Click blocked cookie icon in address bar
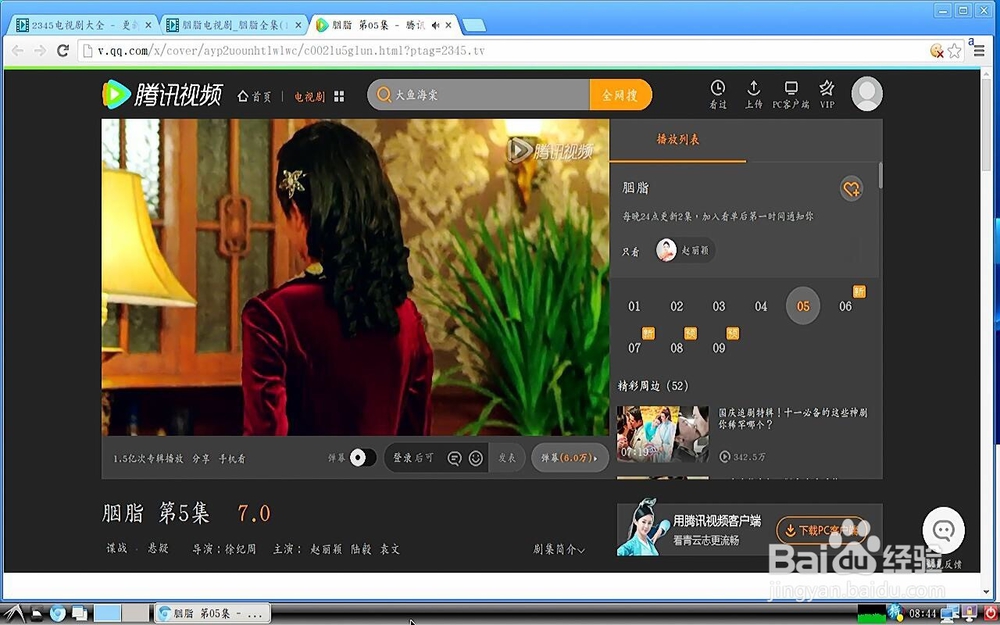Image resolution: width=1000 pixels, height=625 pixels. (936, 51)
